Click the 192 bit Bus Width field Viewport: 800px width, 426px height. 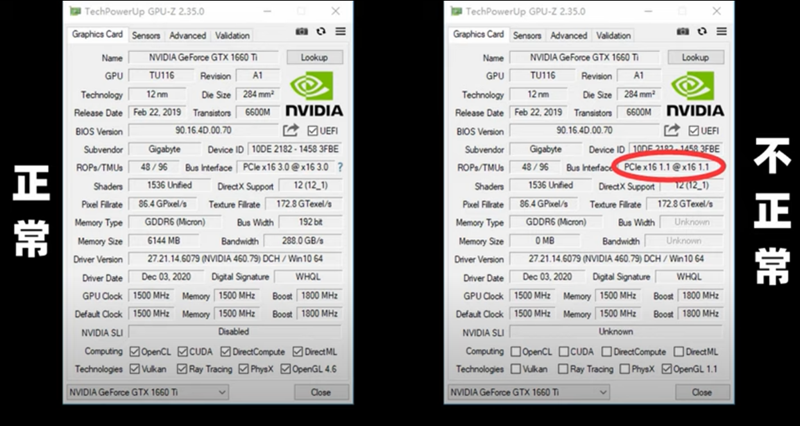pyautogui.click(x=311, y=222)
